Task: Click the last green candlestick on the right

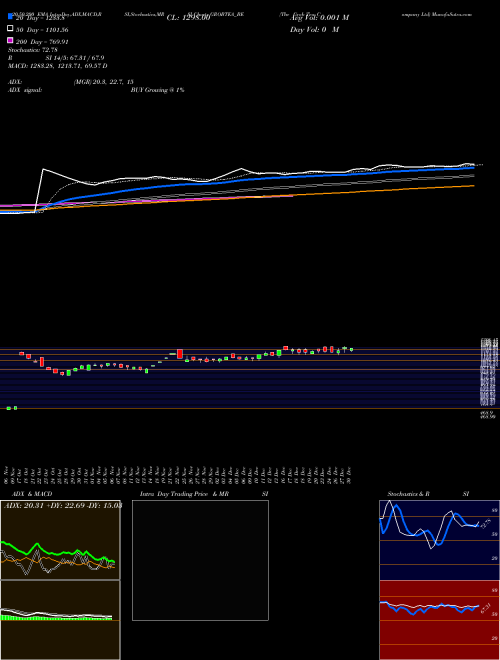Action: (351, 349)
